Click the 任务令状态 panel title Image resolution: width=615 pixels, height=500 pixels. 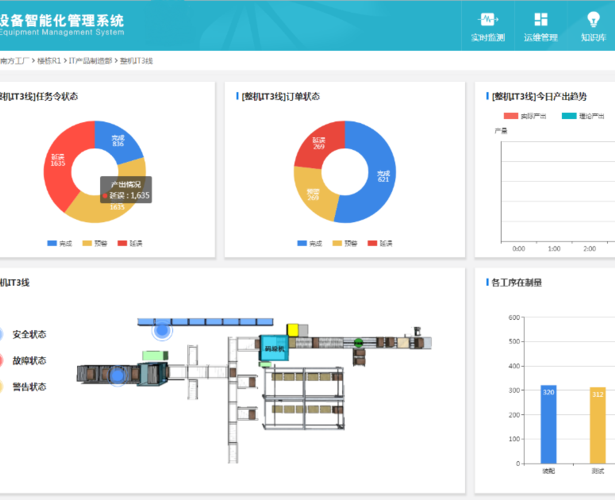[x=39, y=96]
